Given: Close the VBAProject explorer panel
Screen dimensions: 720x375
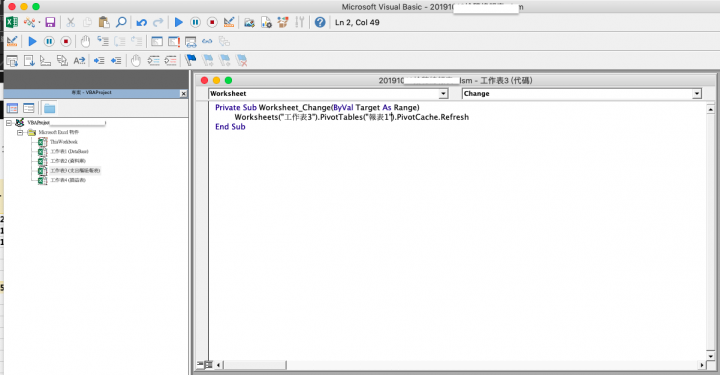Looking at the screenshot, I should pos(184,93).
